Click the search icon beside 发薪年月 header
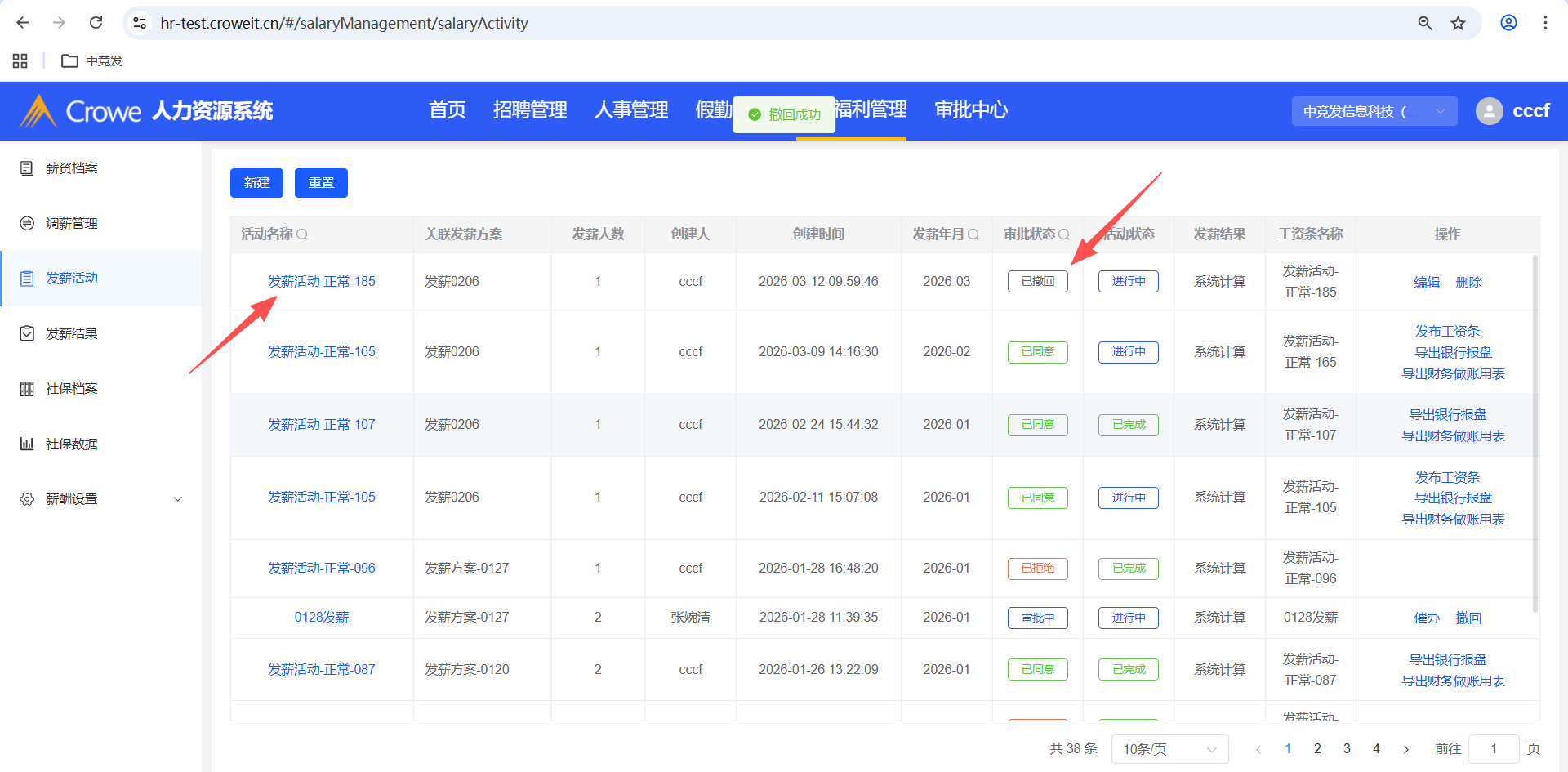 pos(973,234)
